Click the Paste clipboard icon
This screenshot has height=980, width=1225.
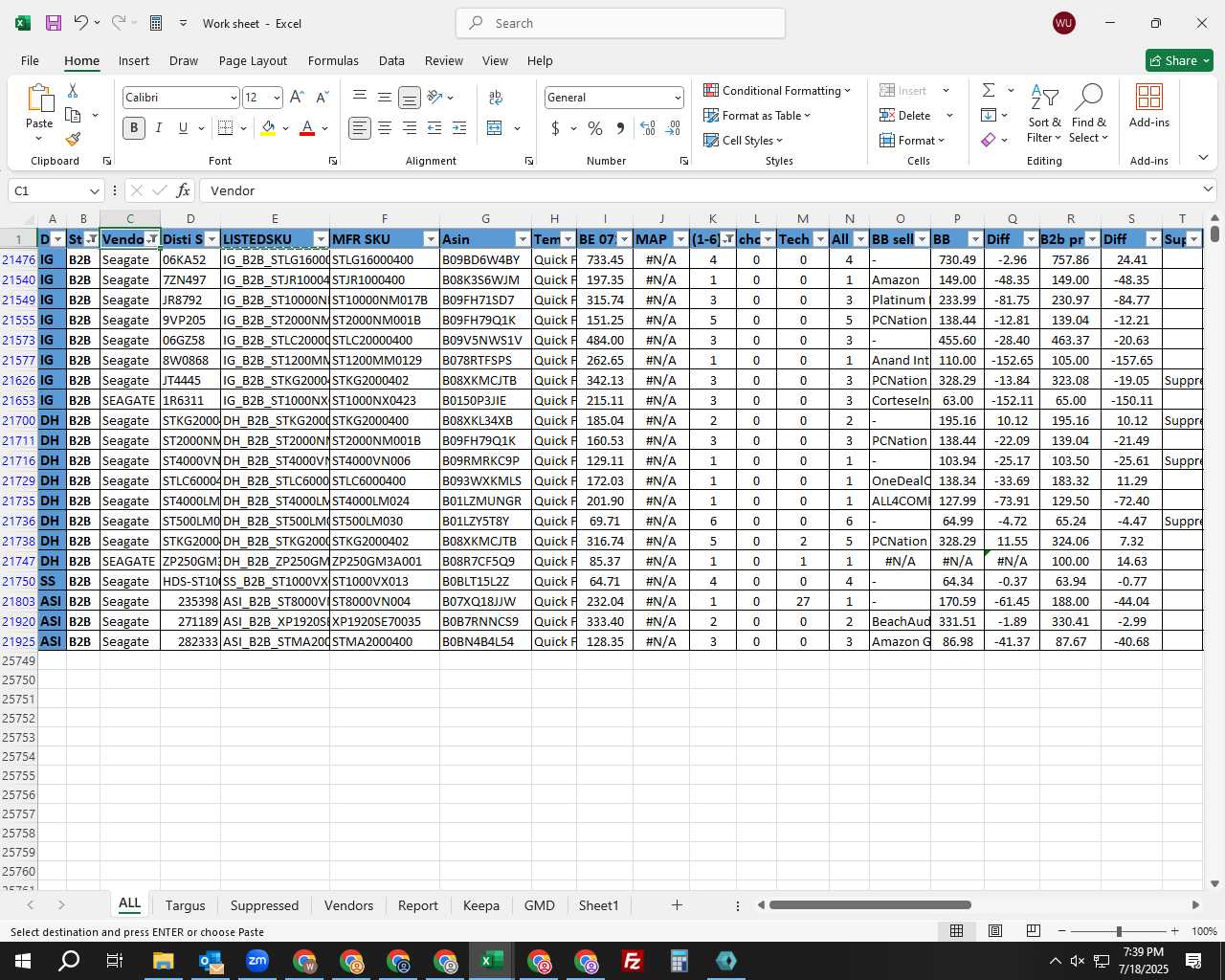(39, 98)
